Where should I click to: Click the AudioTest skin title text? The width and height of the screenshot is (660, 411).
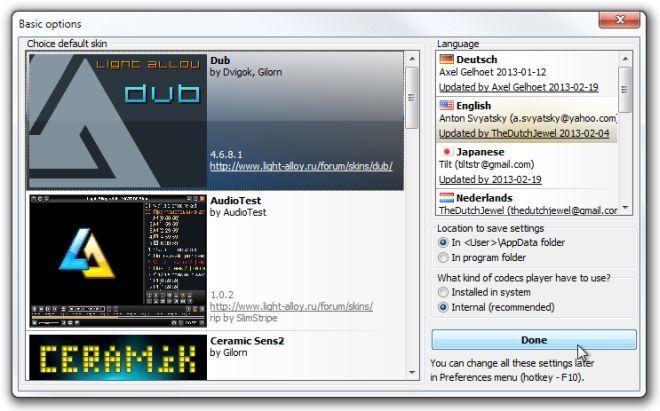tap(236, 200)
